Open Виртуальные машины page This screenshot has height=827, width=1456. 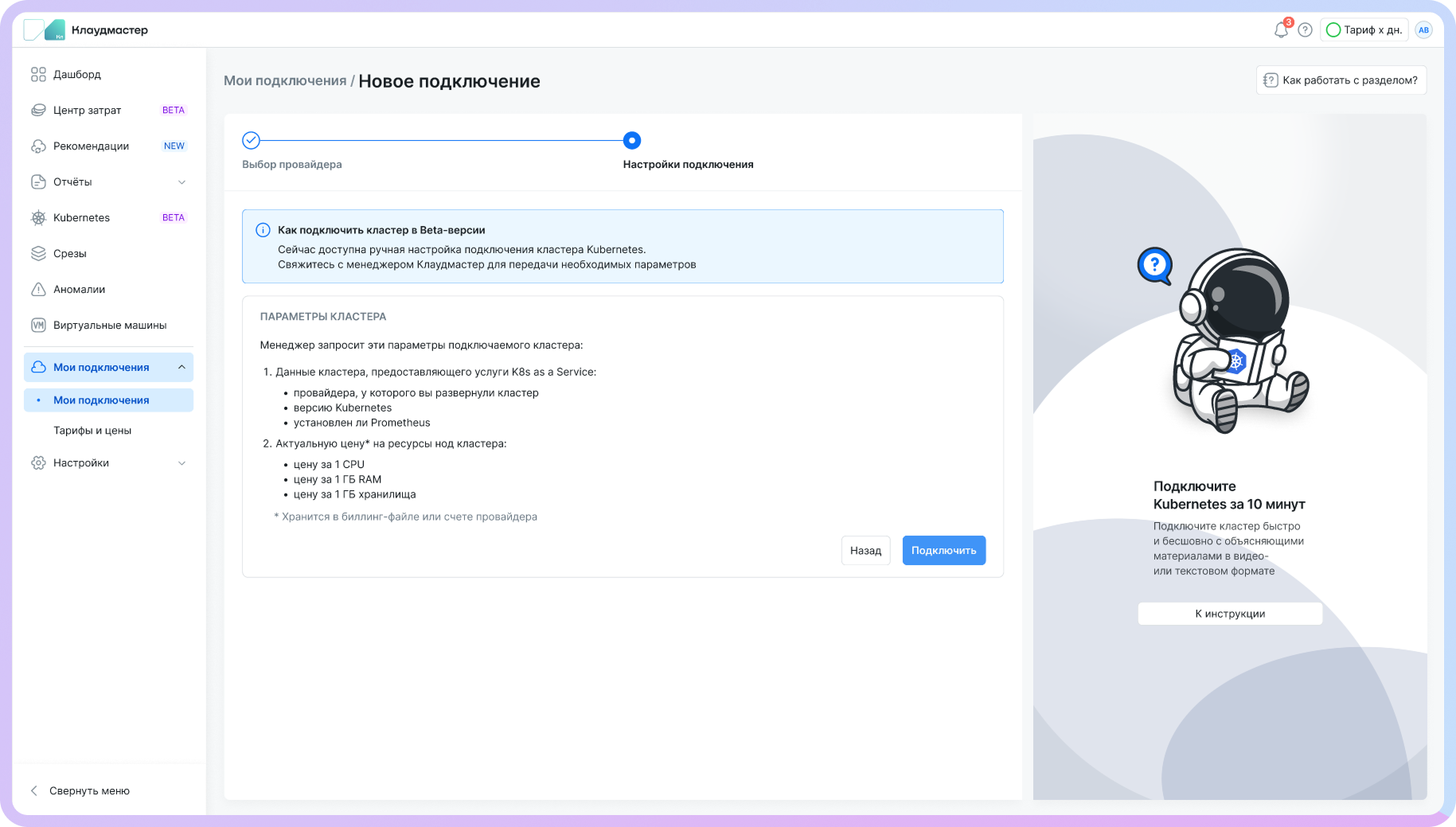pos(110,325)
